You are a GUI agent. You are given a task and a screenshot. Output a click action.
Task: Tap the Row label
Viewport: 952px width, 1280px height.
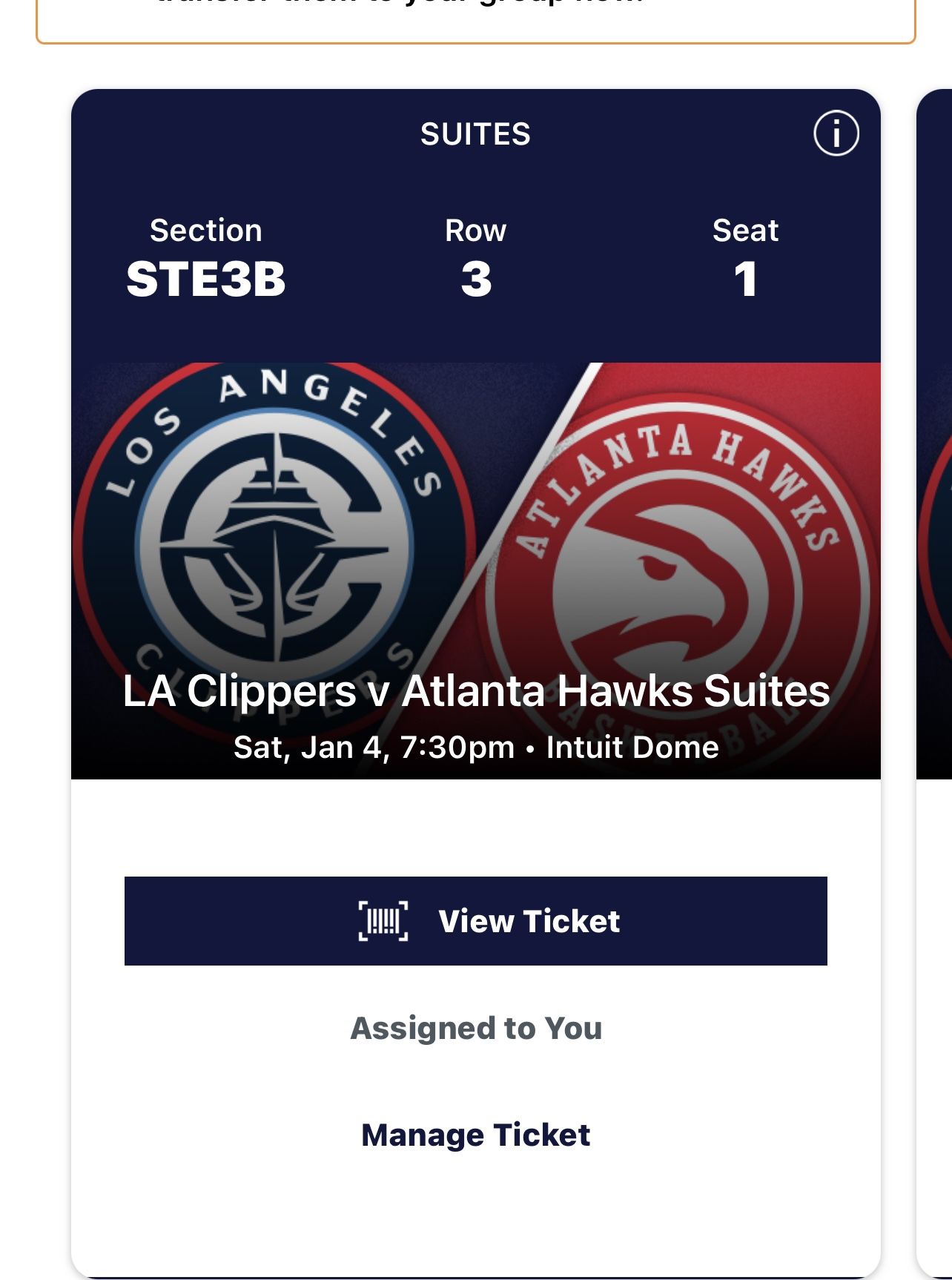pyautogui.click(x=475, y=231)
